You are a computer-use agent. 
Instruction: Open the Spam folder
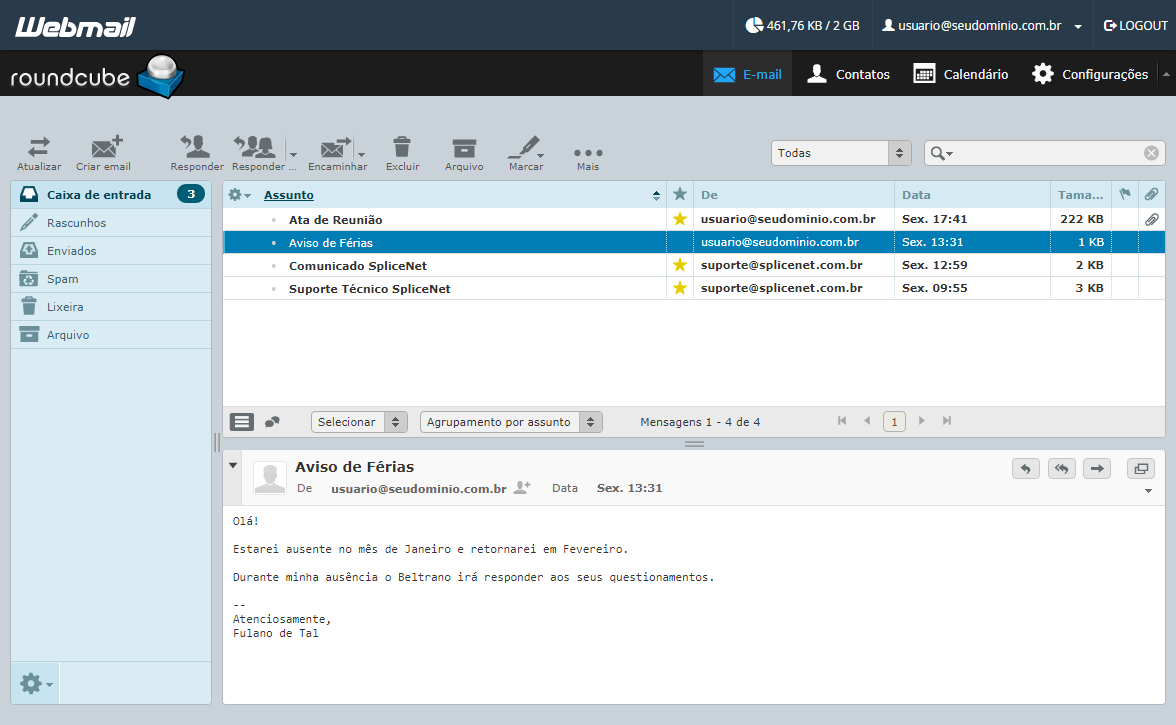click(x=111, y=279)
